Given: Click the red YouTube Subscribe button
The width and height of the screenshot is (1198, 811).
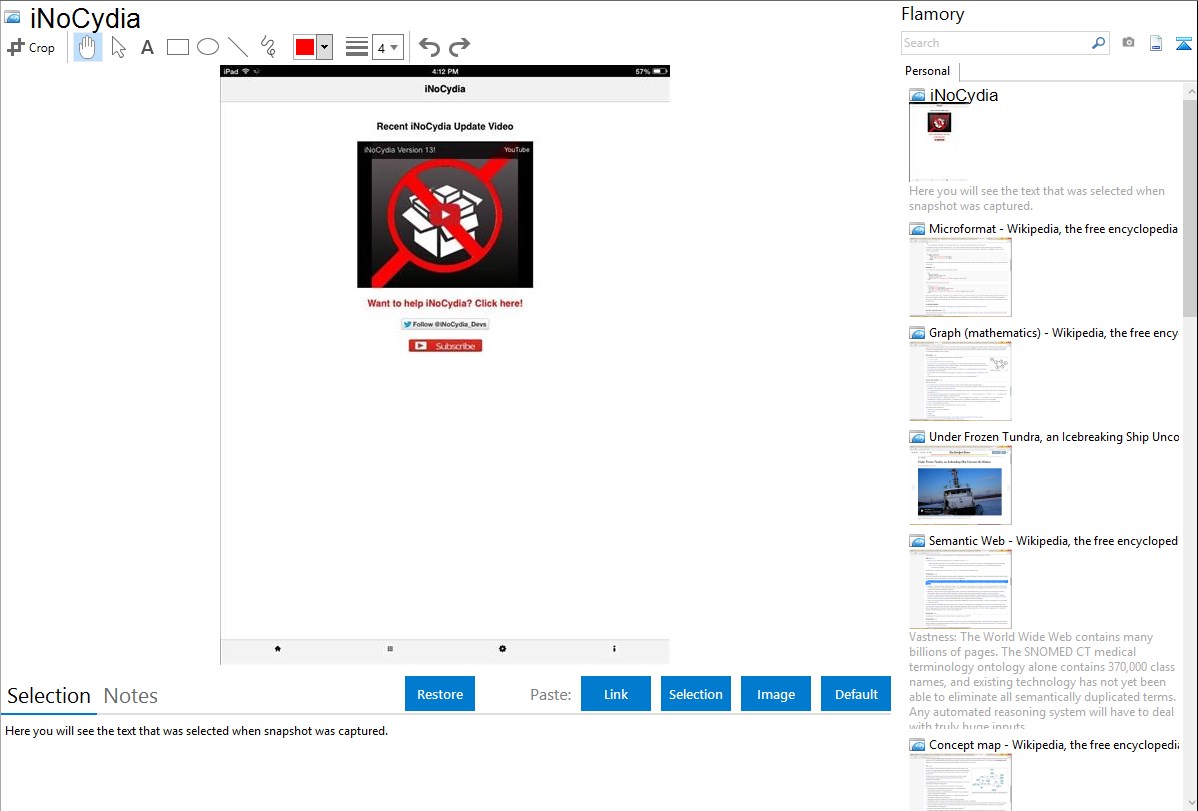Looking at the screenshot, I should [445, 345].
